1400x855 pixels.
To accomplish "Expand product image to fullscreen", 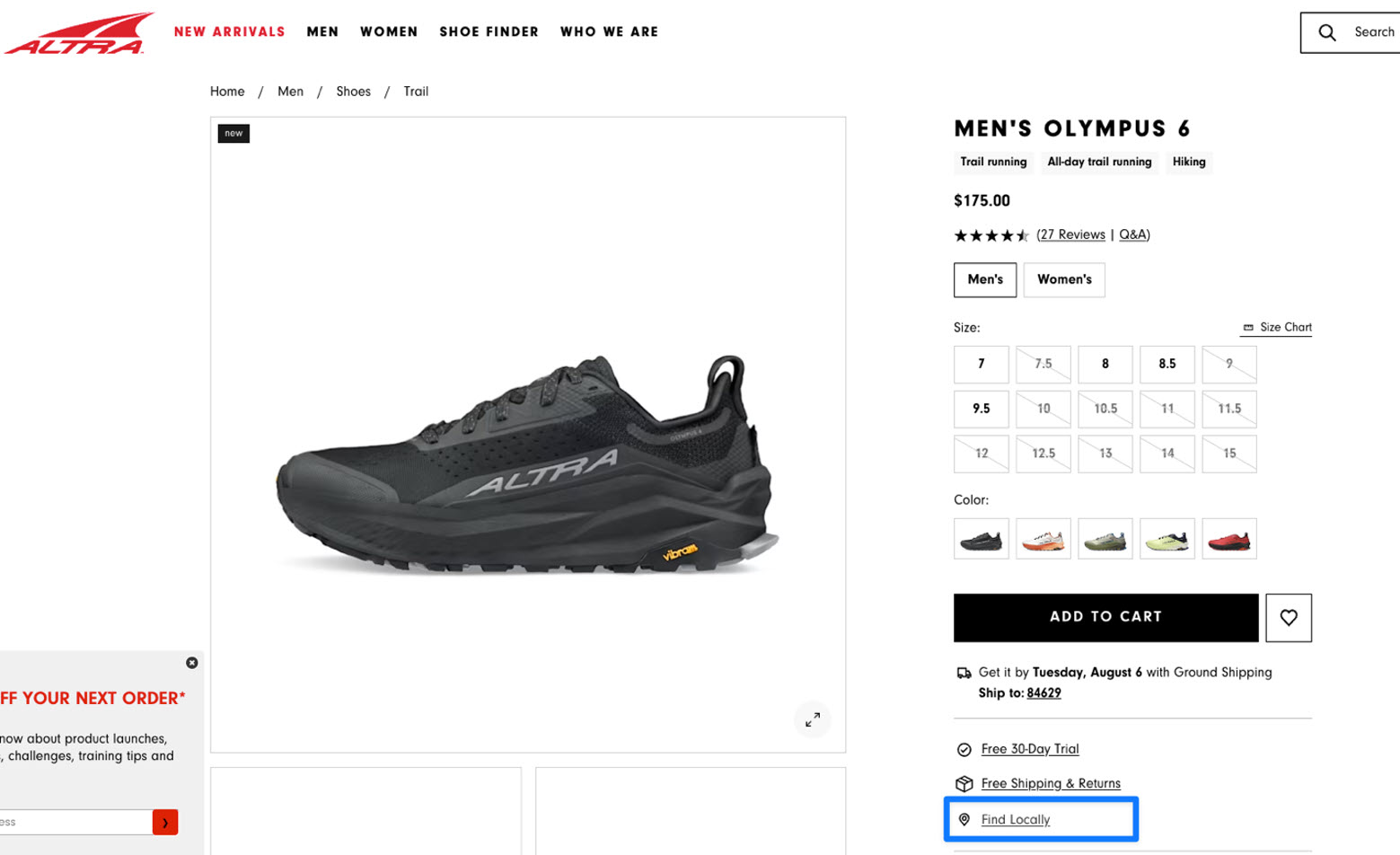I will (x=812, y=719).
